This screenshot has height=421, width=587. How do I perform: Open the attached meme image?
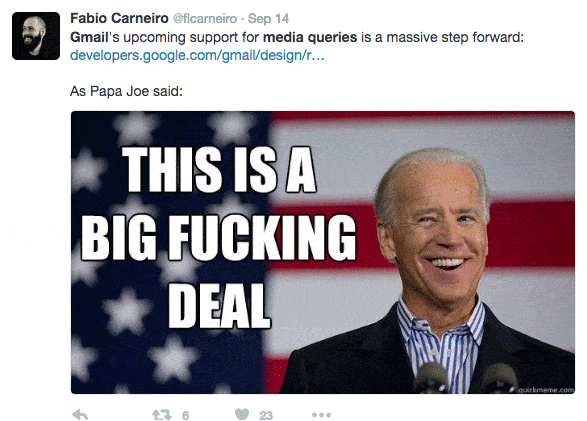click(x=323, y=252)
